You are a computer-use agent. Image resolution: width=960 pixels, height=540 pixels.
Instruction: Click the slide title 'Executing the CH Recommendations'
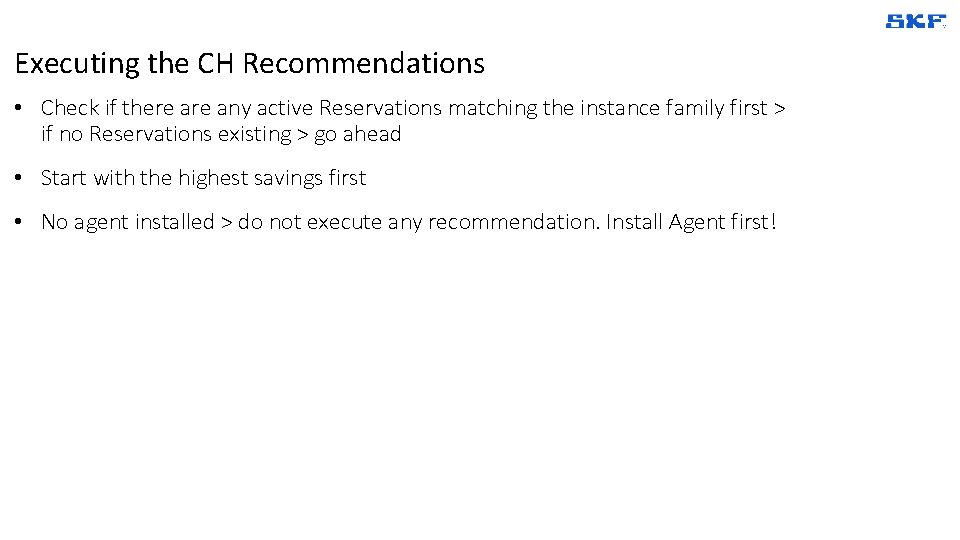[x=250, y=64]
